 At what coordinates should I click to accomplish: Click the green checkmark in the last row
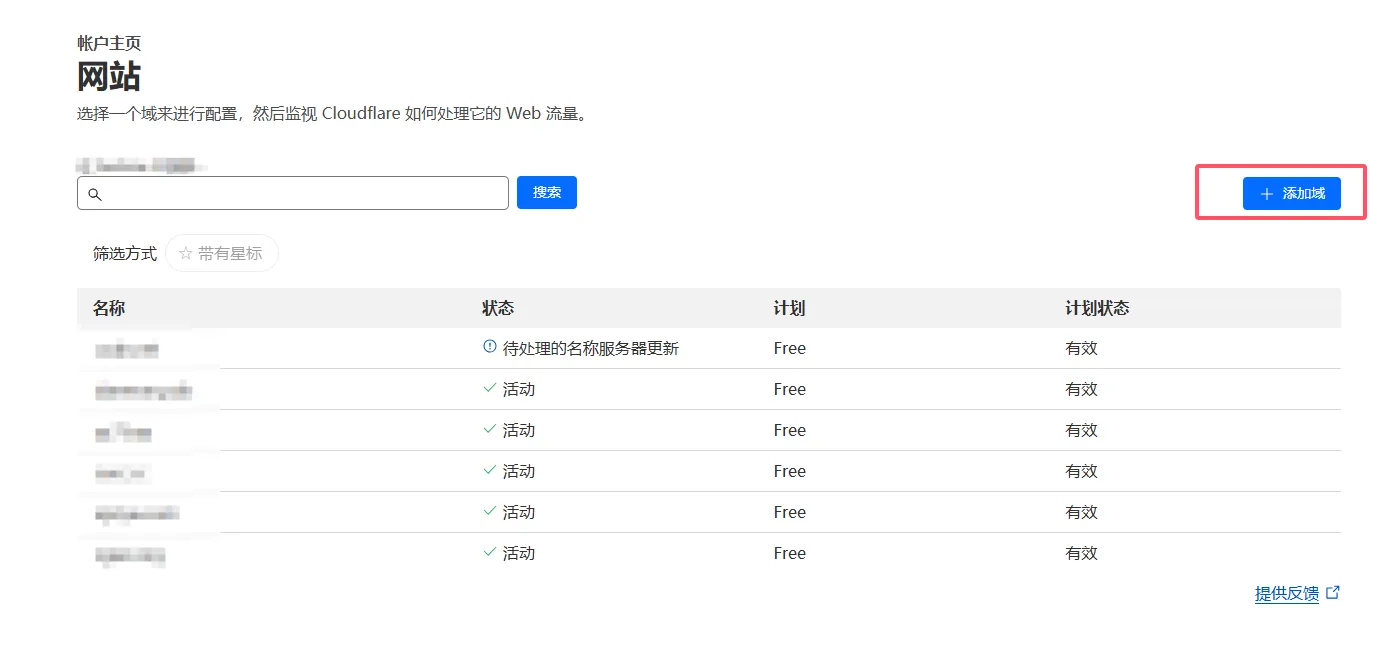[x=489, y=552]
